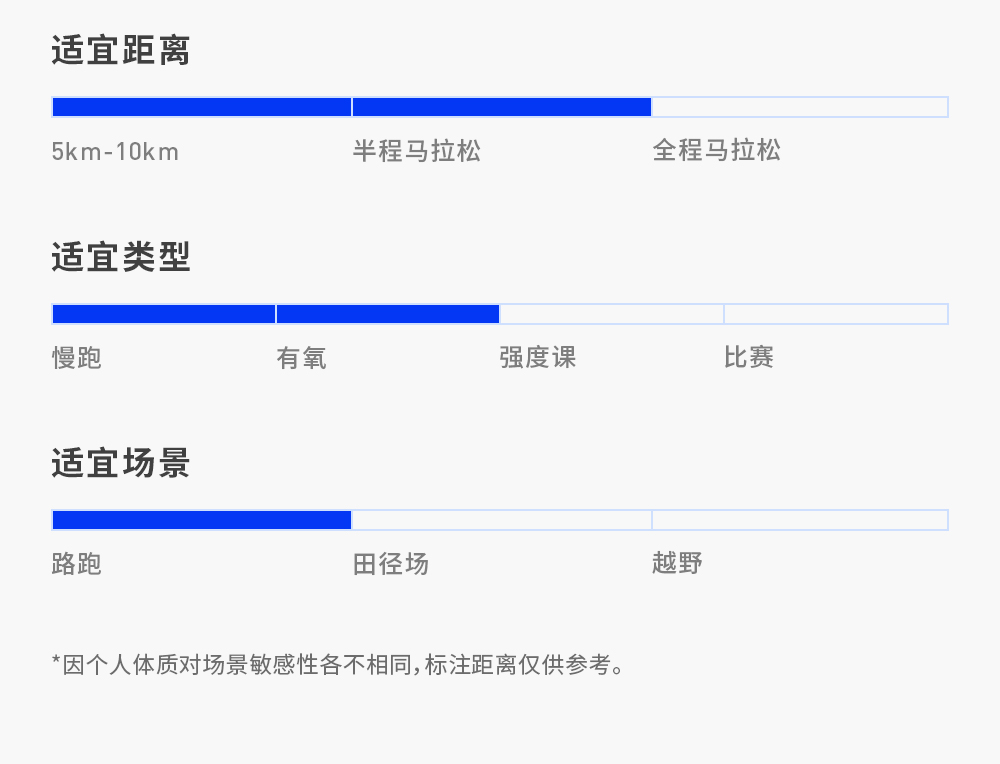Click the empty bar segment above 强度课
The image size is (1000, 764).
click(611, 314)
